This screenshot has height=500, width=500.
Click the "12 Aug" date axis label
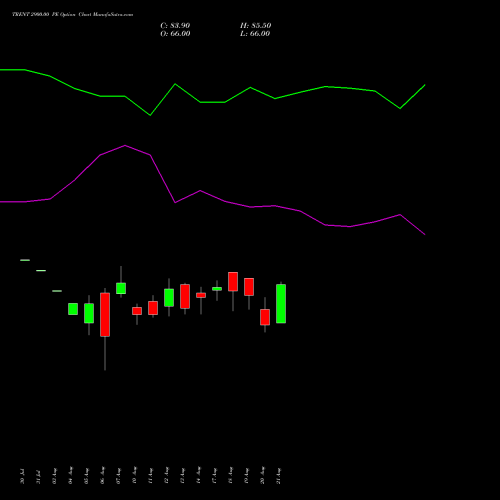coord(166,476)
